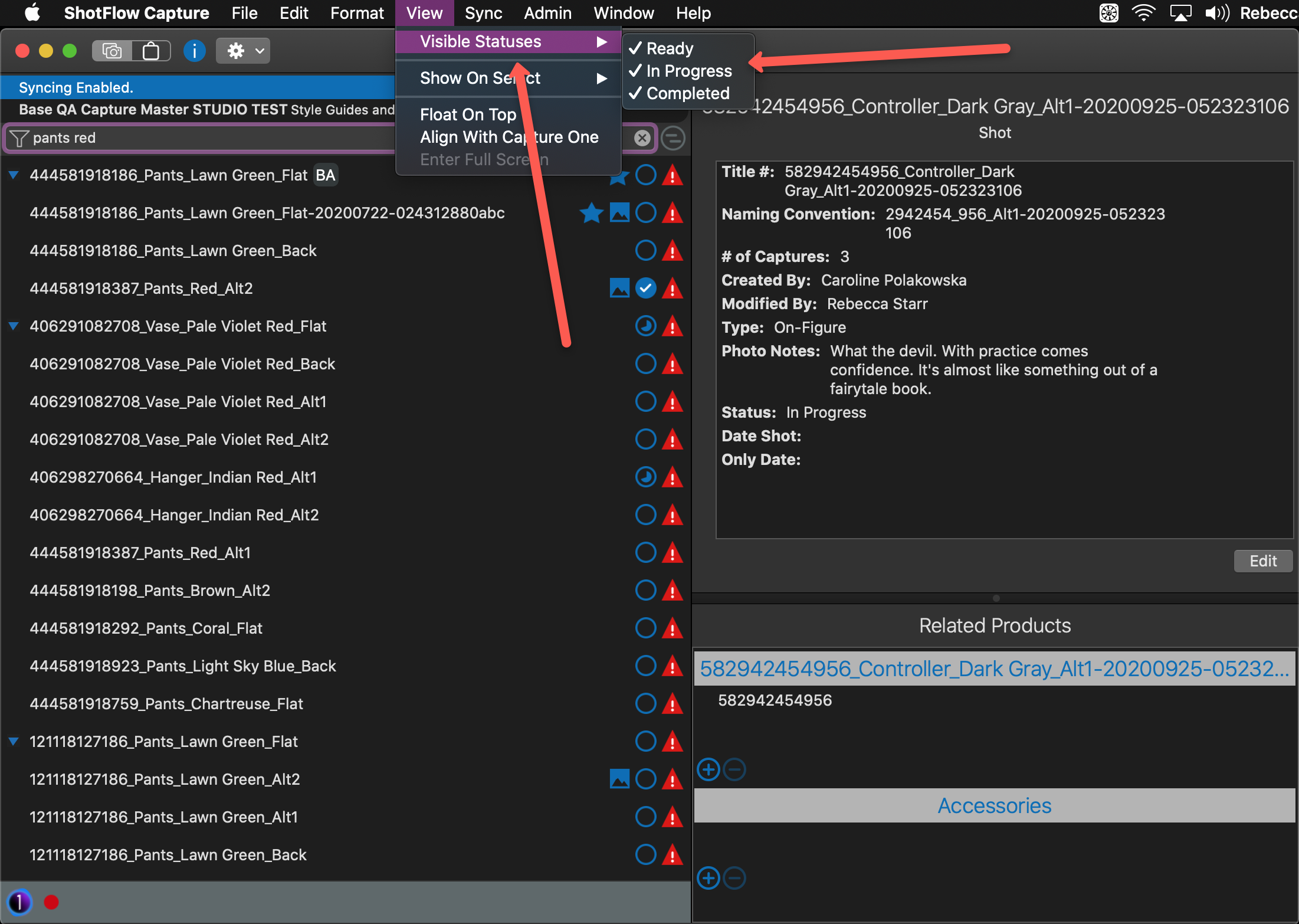Click the shopping bag toolbar icon

151,51
